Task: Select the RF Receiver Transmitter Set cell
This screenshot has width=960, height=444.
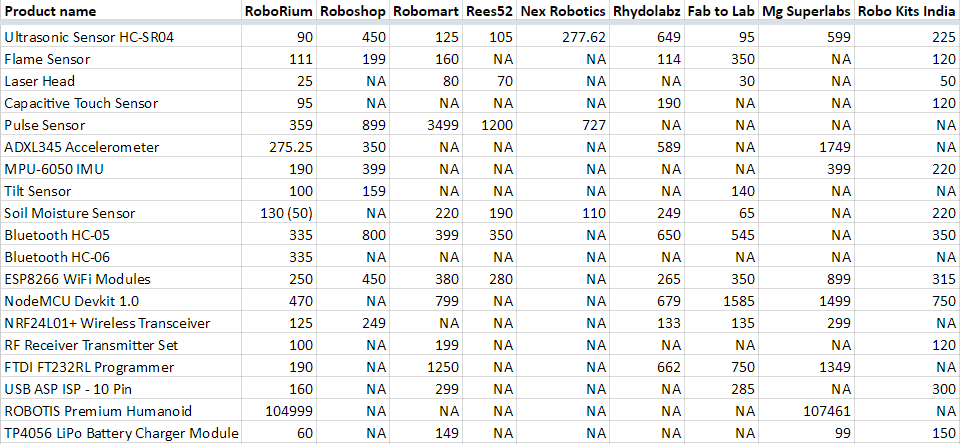Action: 120,345
